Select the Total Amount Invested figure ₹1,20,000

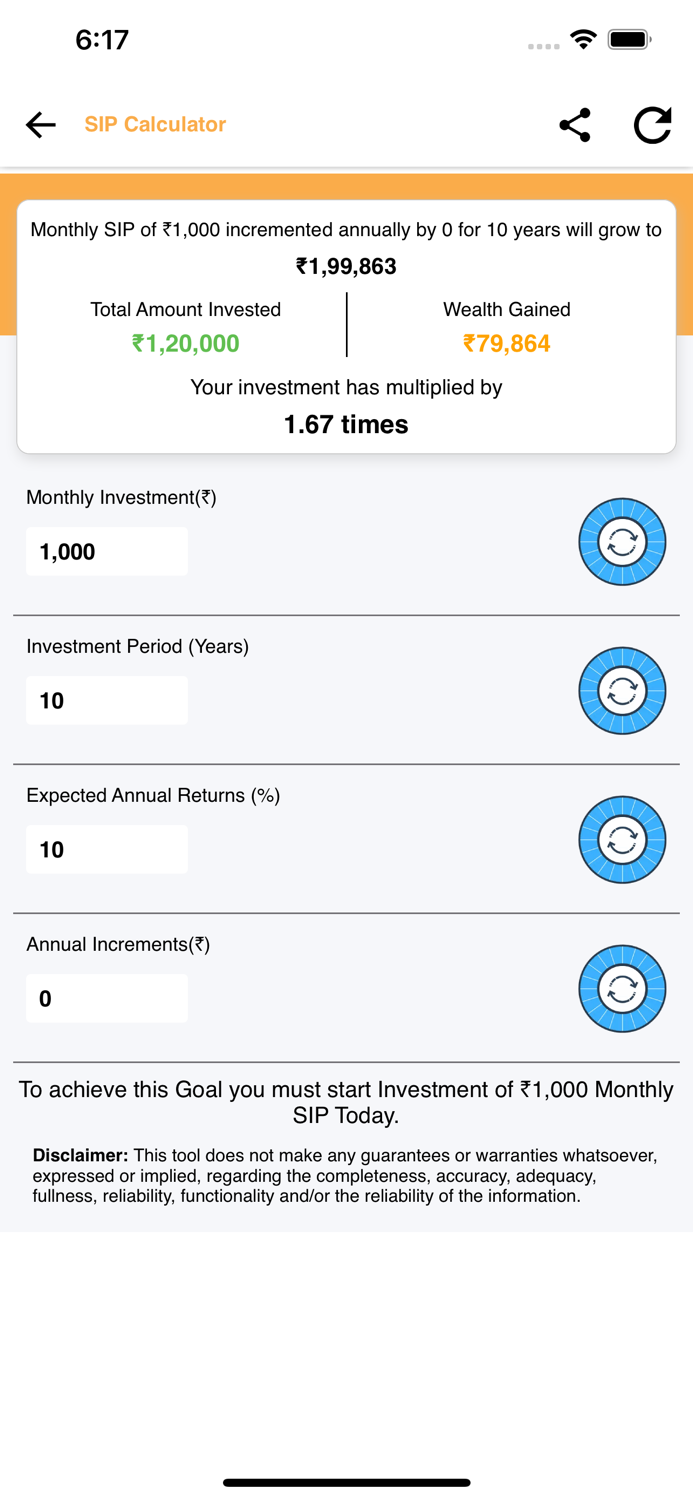tap(186, 343)
